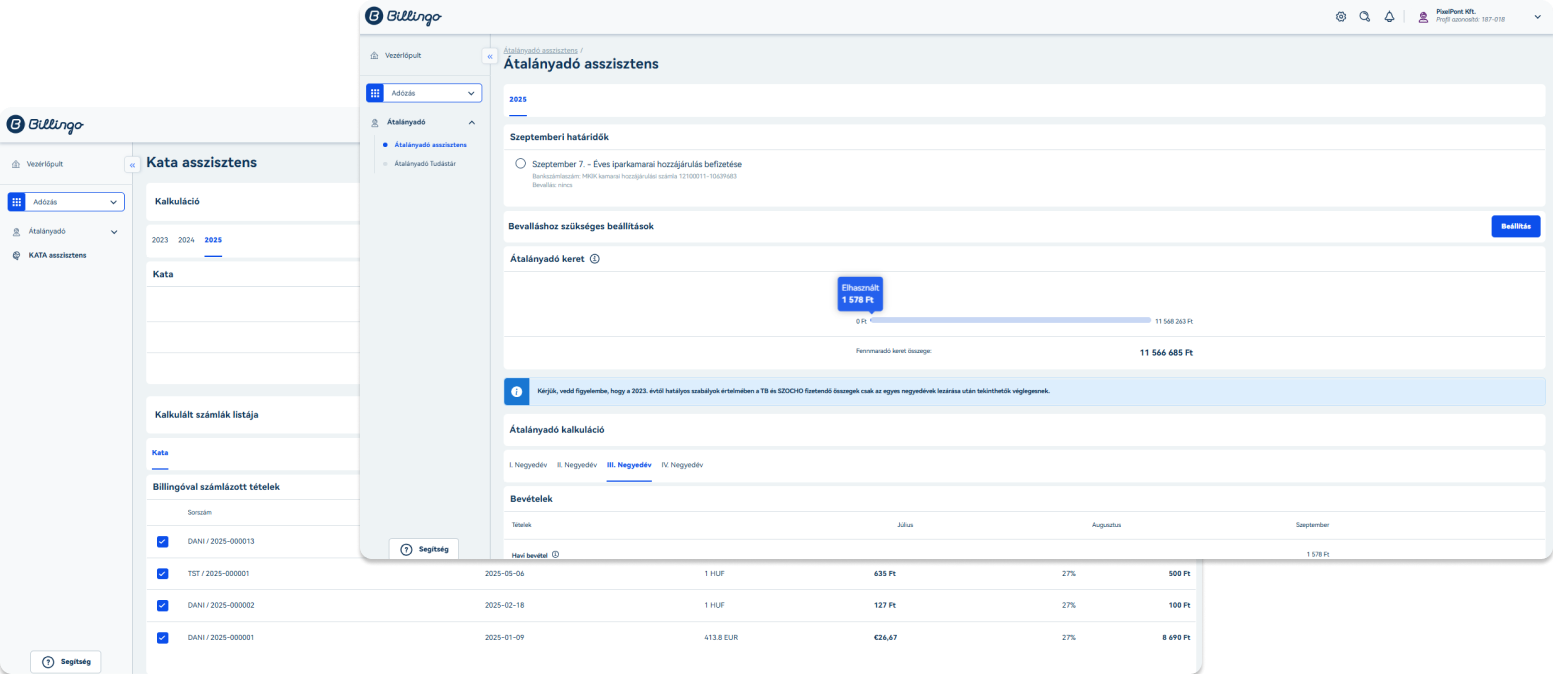1553x674 pixels.
Task: Open notifications with the bell icon
Action: coord(1389,17)
